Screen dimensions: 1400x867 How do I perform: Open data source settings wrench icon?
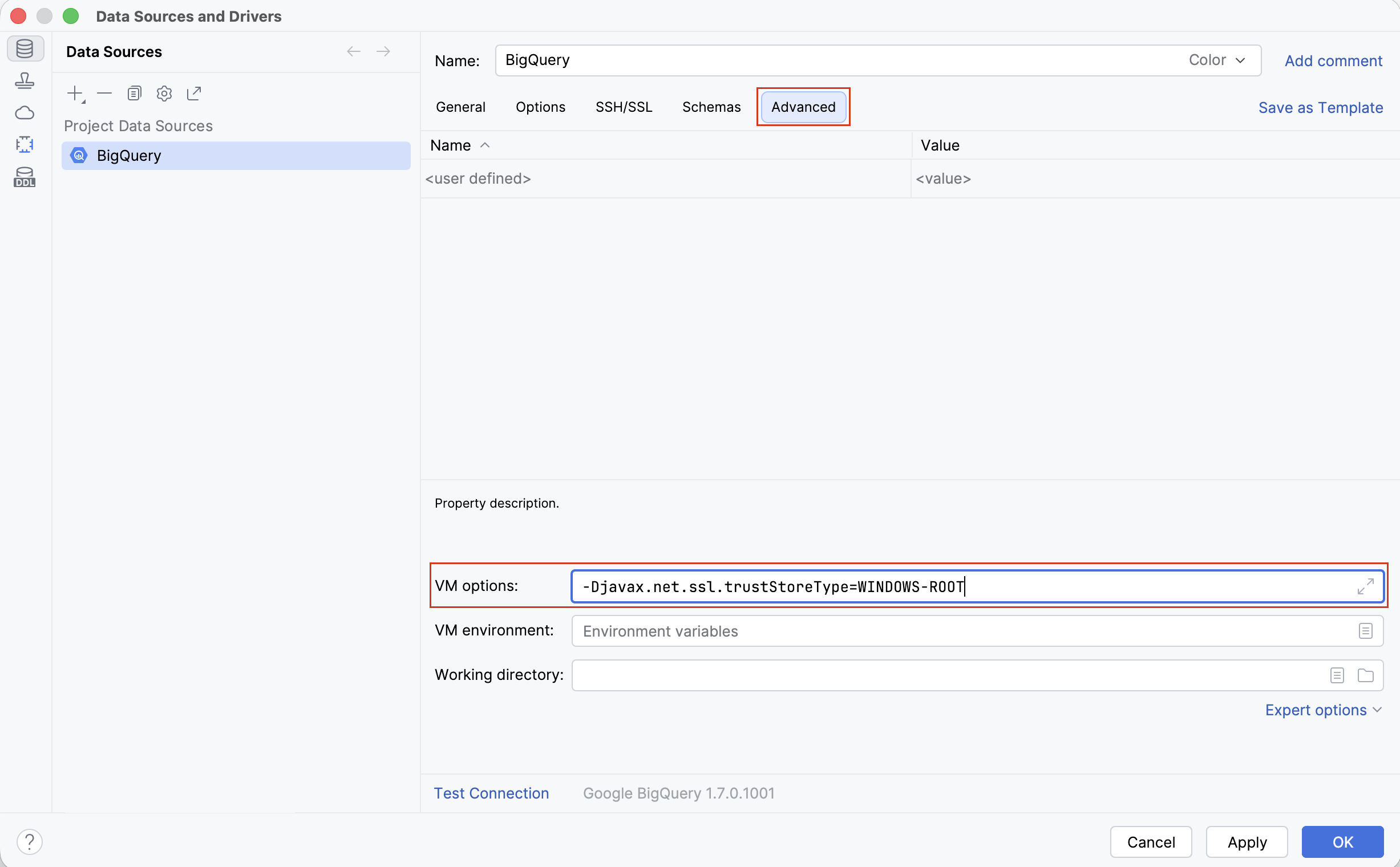pyautogui.click(x=164, y=93)
